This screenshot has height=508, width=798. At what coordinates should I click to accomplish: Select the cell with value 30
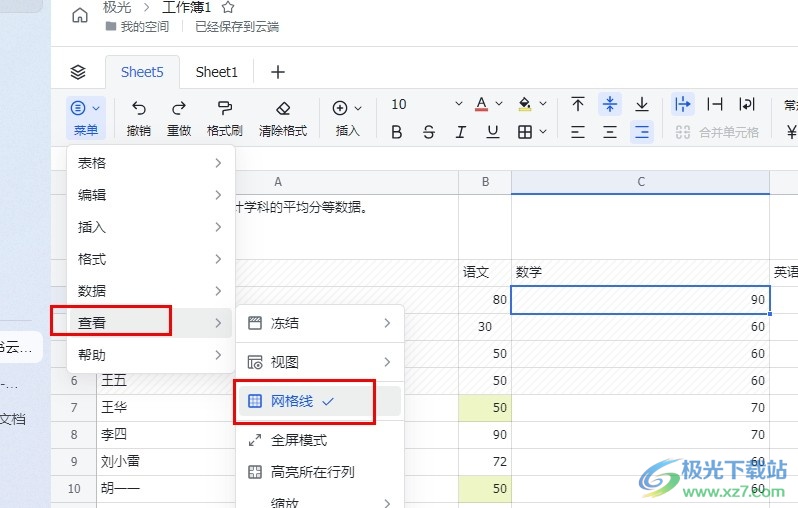[x=485, y=327]
